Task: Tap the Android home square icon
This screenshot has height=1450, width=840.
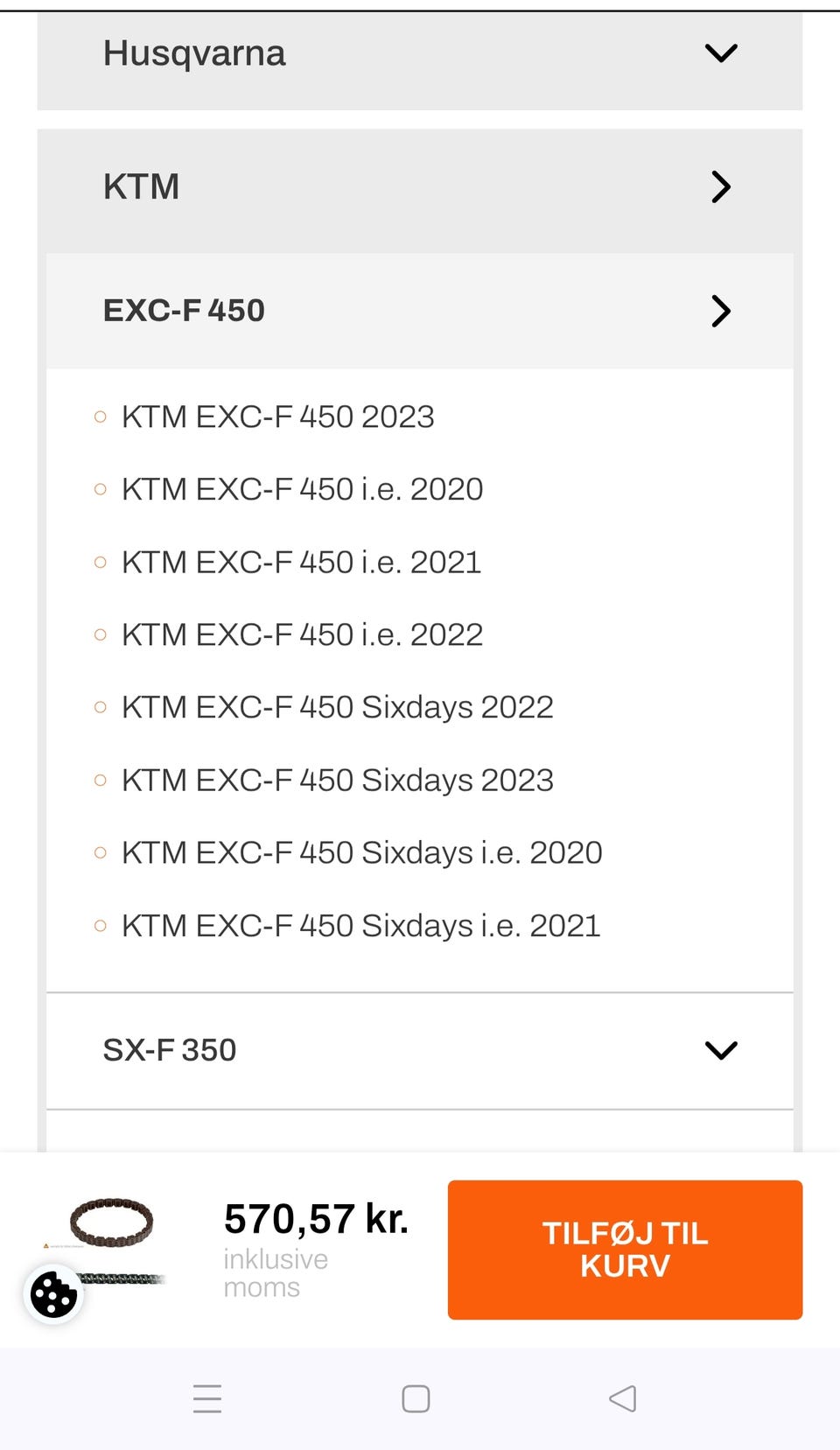Action: point(416,1398)
